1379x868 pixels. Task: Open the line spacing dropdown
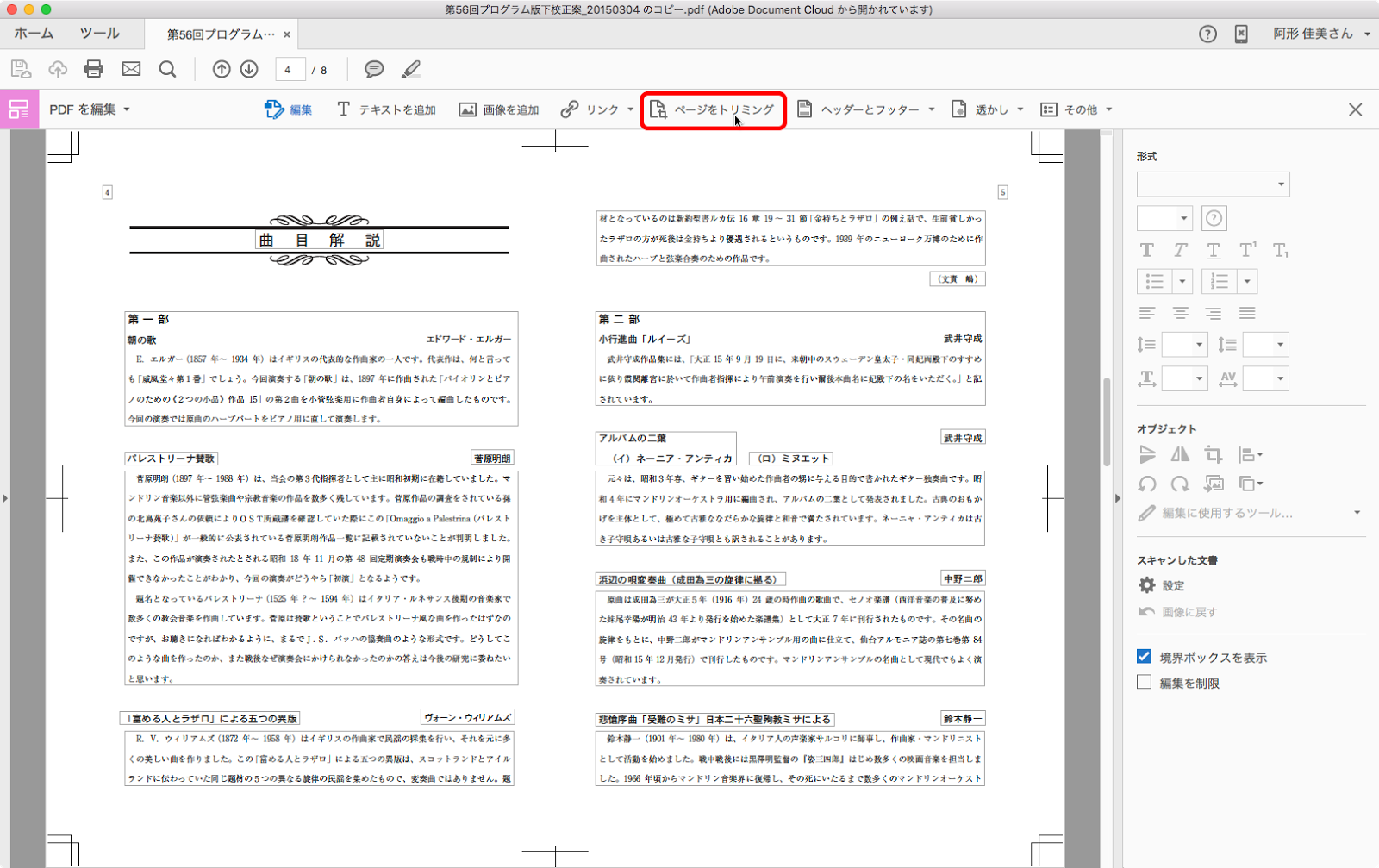tap(1184, 345)
